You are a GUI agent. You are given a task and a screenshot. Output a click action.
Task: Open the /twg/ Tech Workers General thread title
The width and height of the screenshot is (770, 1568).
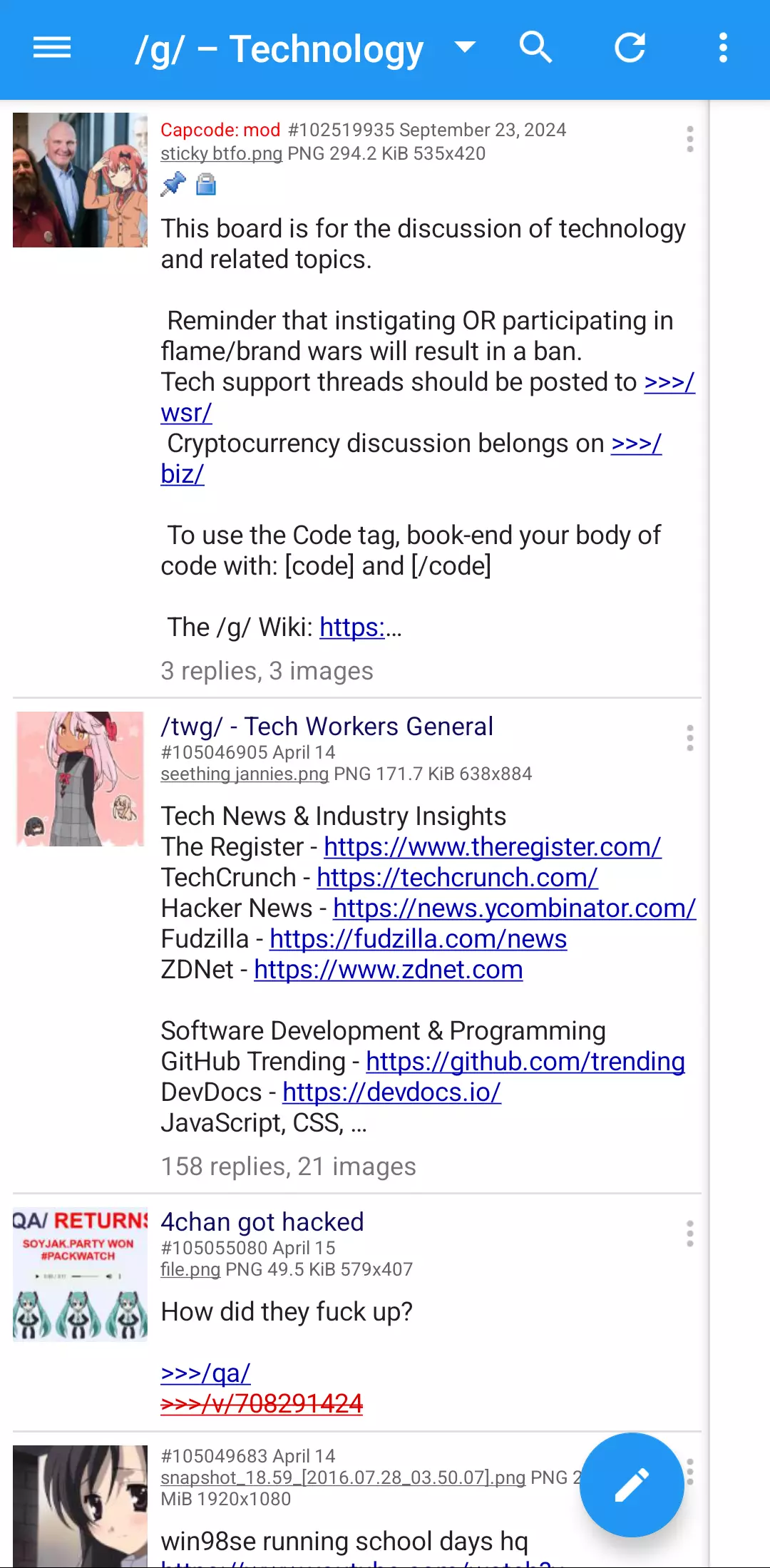tap(327, 727)
